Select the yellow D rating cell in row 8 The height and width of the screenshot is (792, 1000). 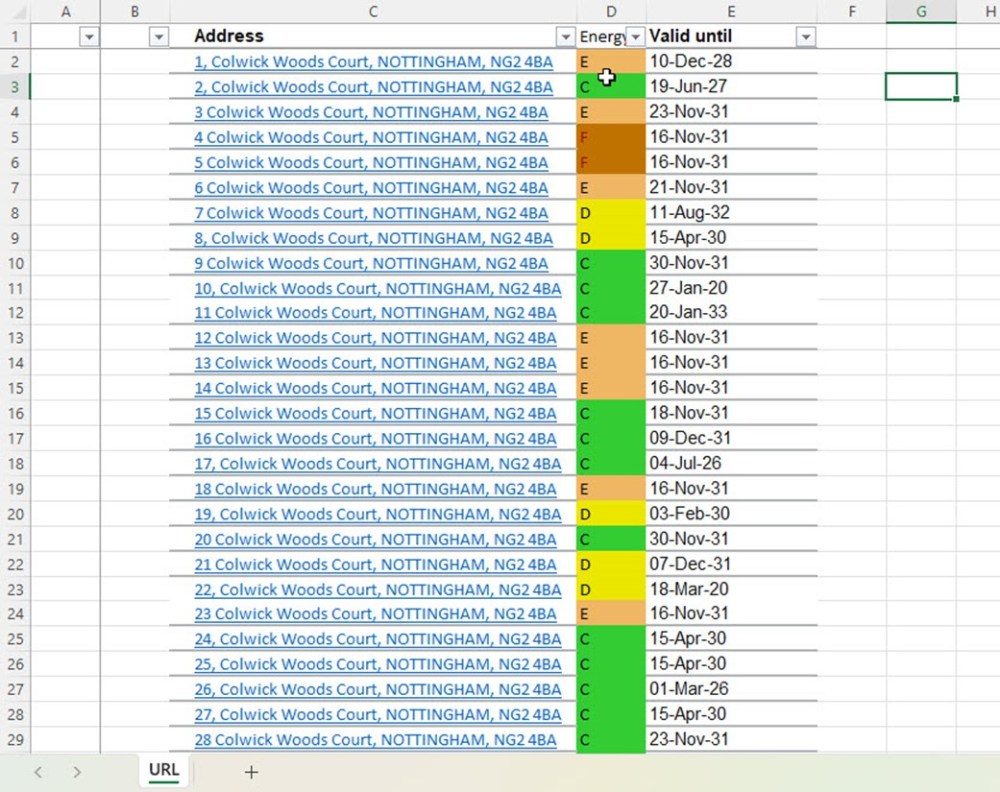(611, 213)
